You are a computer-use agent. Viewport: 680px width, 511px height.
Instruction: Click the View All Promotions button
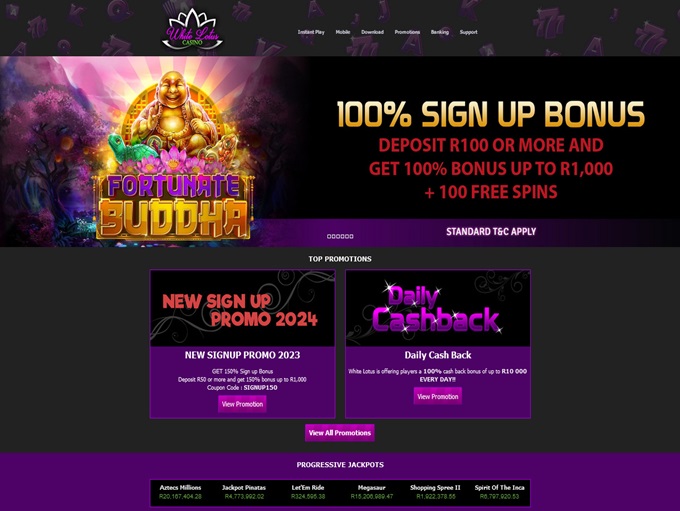[340, 433]
